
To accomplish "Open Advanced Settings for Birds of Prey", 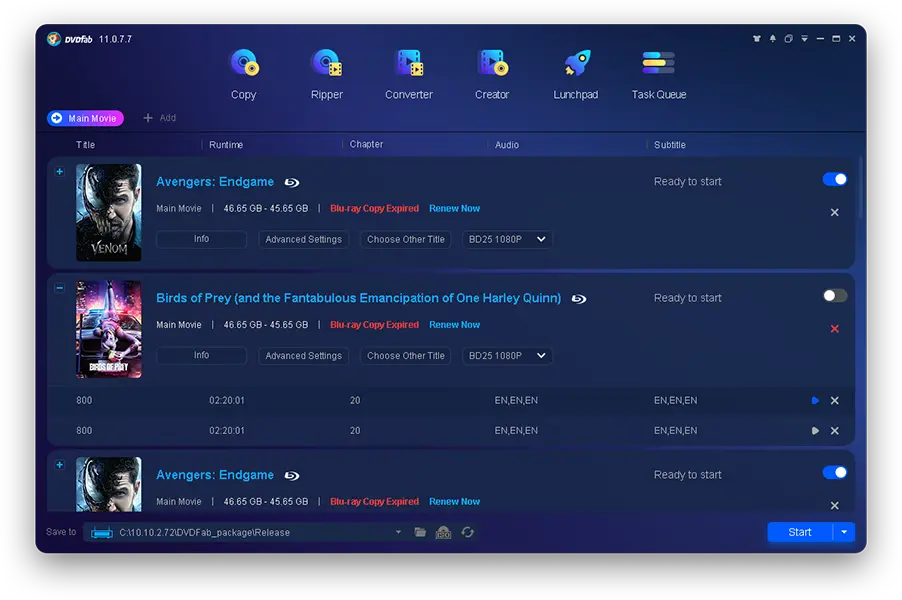I will (304, 356).
